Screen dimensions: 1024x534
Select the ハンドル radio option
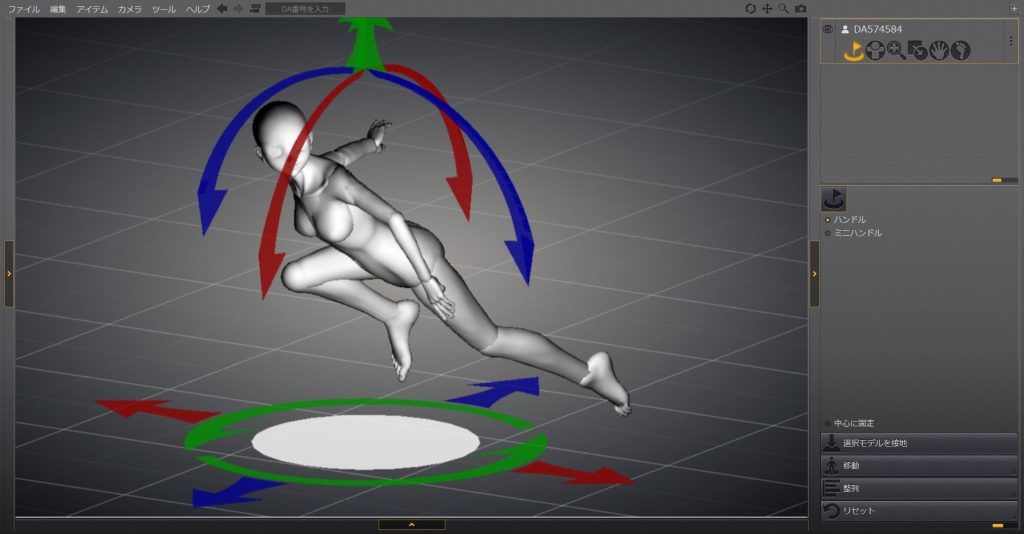point(827,219)
